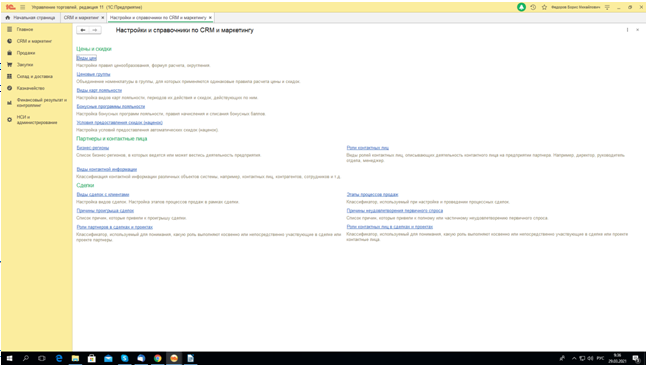Screen dimensions: 647x366
Task: Open the green notifications bell
Action: tap(522, 7)
